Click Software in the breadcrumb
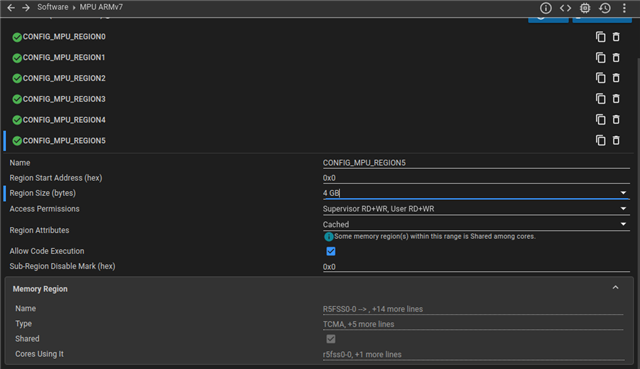 [53, 7]
